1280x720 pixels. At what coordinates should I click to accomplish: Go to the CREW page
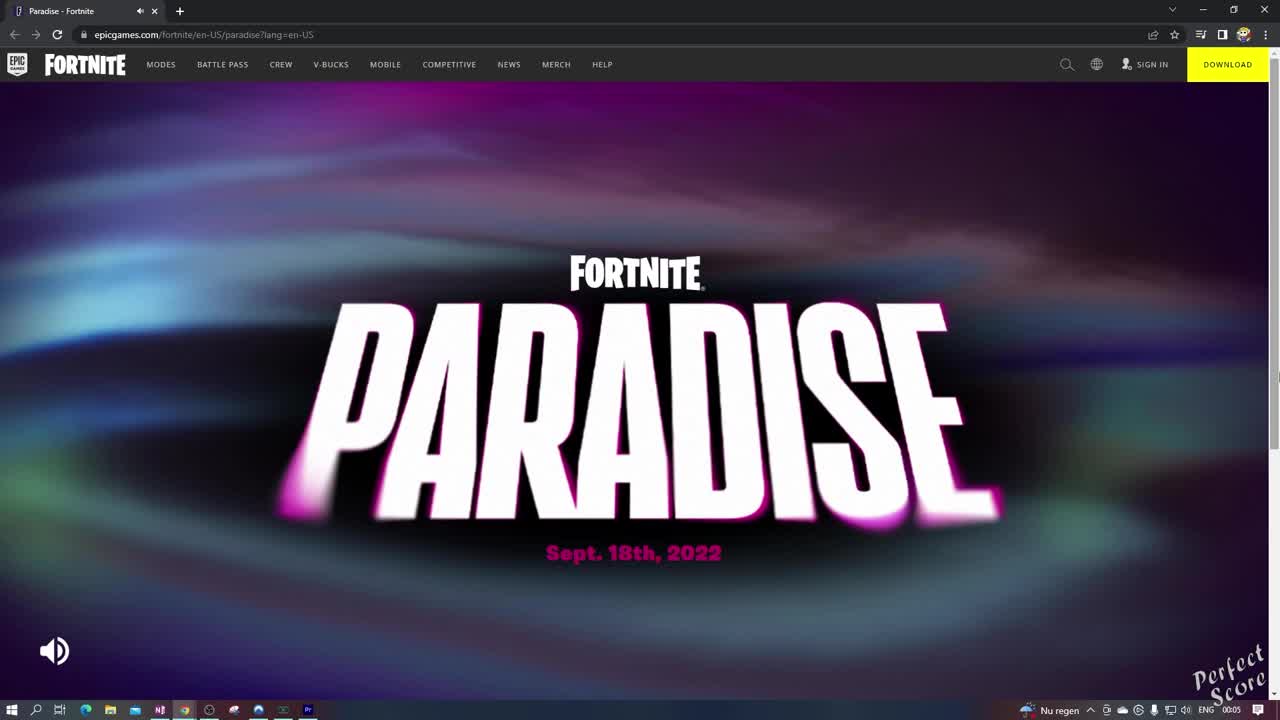(281, 65)
